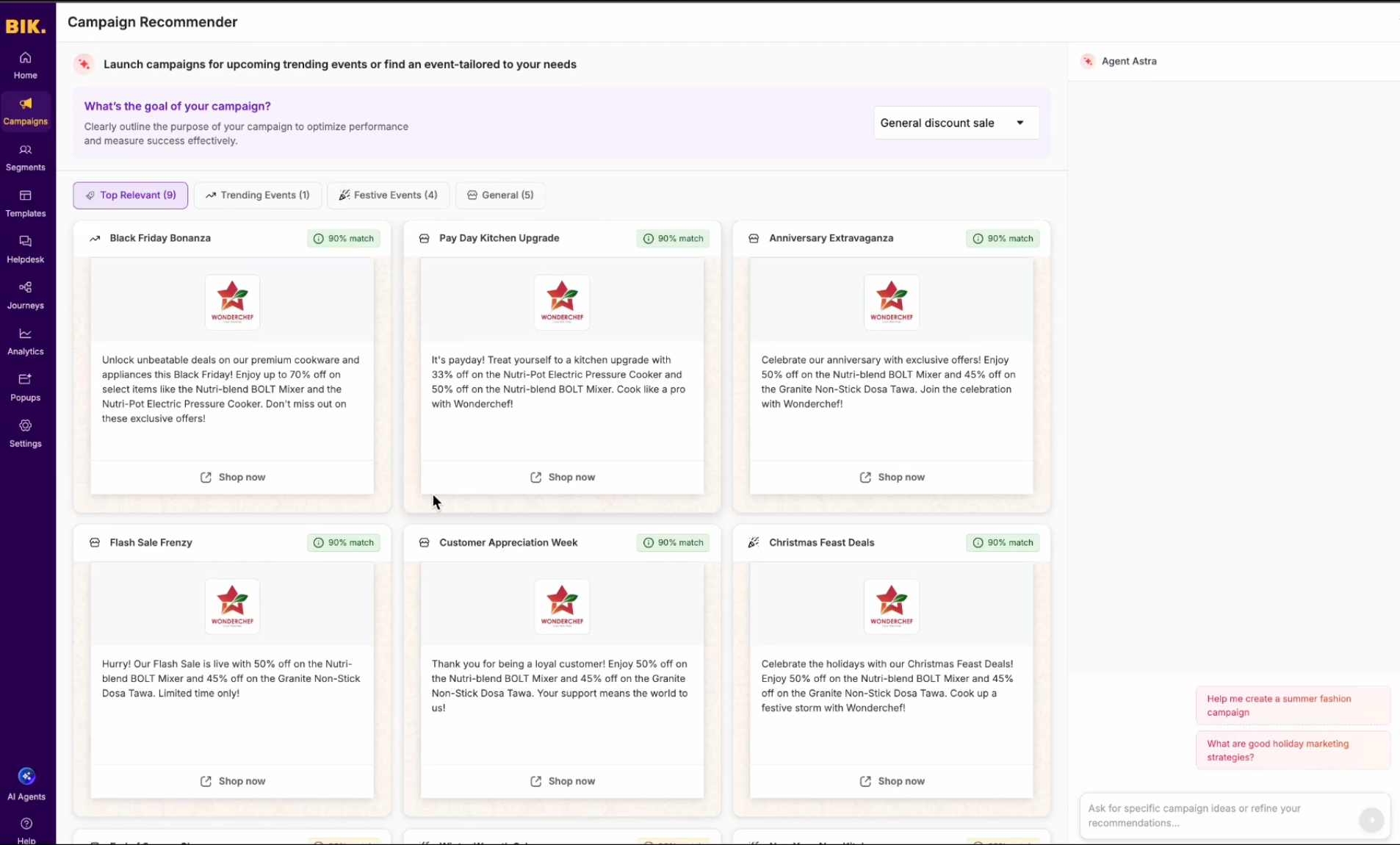Open the Home section from sidebar
This screenshot has height=845, width=1400.
click(x=25, y=65)
